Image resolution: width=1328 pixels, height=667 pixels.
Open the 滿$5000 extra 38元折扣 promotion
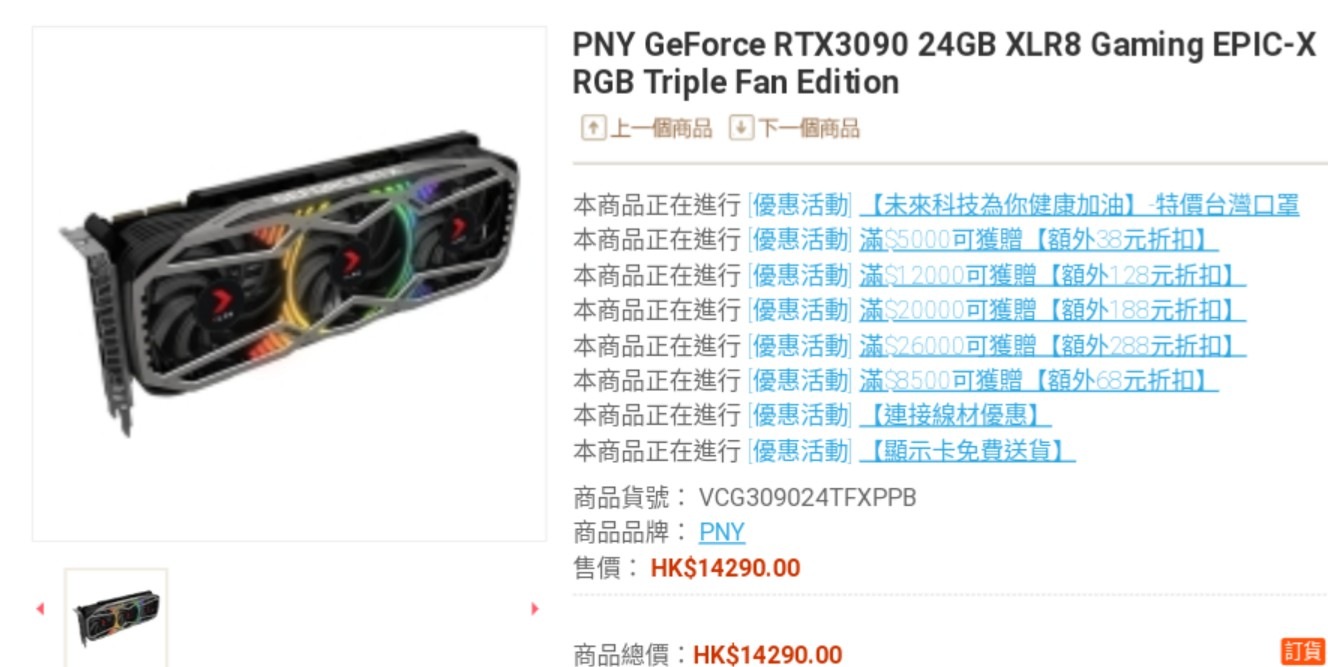1038,240
